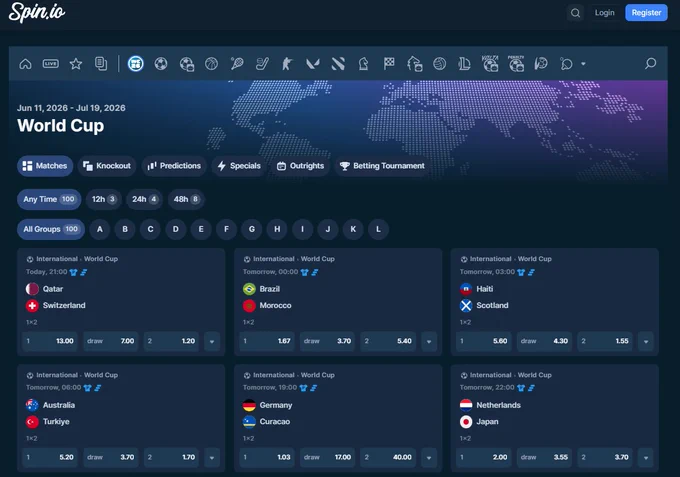This screenshot has height=477, width=680.
Task: Select the League of Legends icon
Action: 464,64
